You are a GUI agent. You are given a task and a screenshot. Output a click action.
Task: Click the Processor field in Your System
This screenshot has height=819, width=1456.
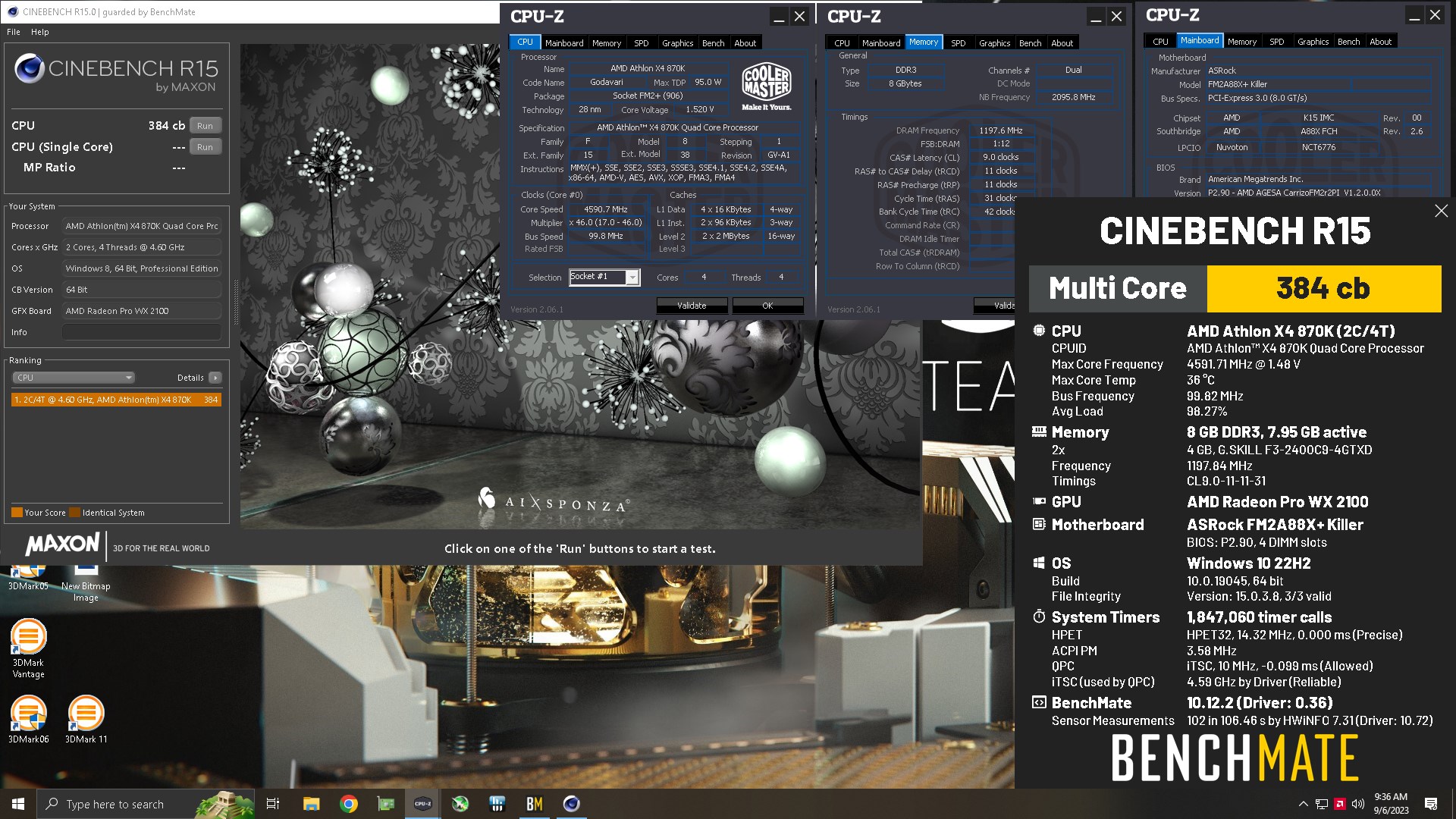pos(142,226)
